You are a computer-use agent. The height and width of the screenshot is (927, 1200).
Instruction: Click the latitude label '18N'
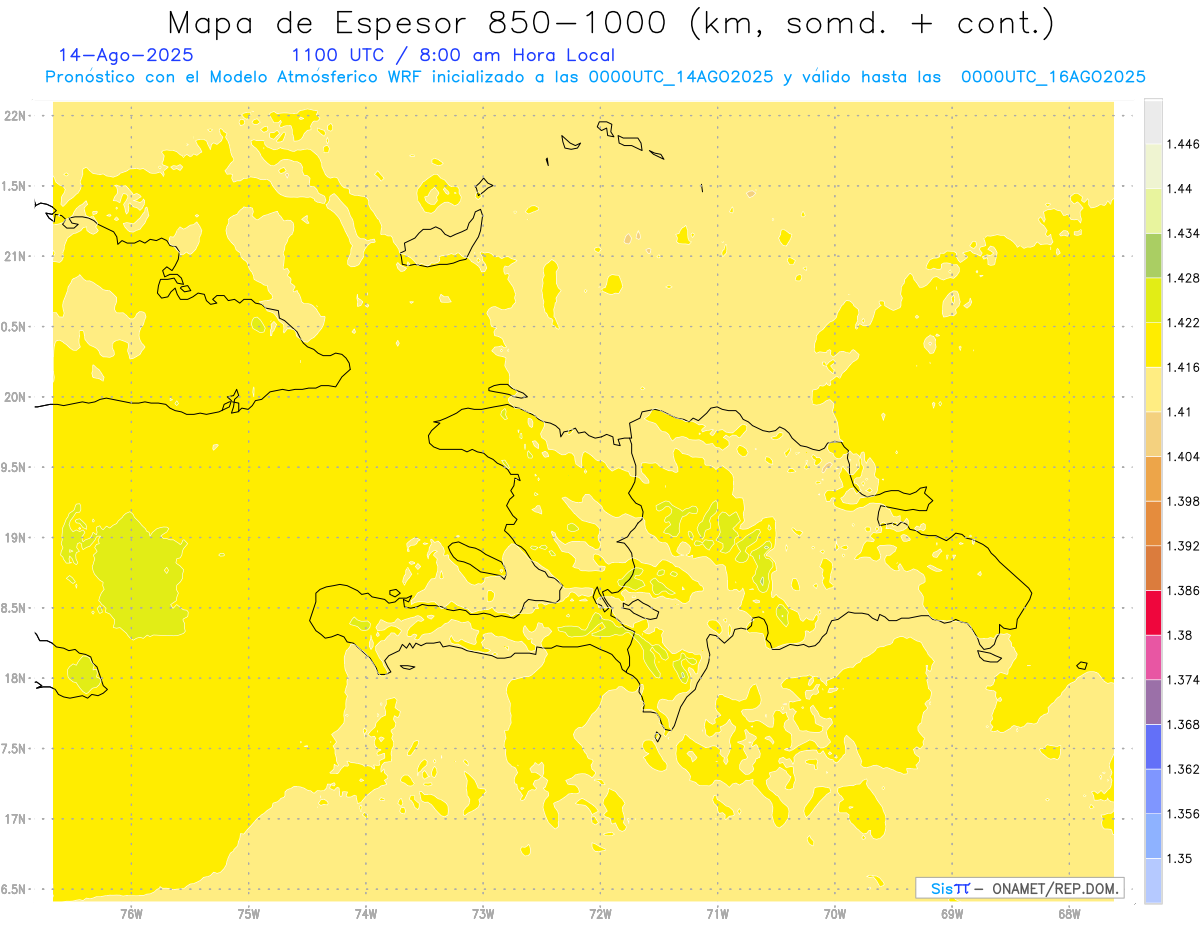15,678
